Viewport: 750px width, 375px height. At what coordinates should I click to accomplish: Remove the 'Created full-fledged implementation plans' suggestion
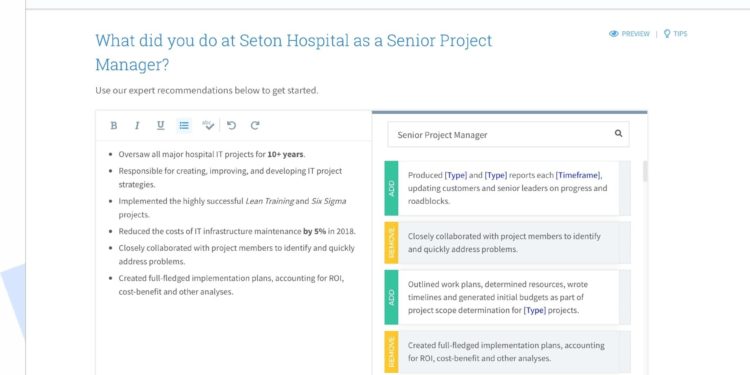click(x=391, y=352)
